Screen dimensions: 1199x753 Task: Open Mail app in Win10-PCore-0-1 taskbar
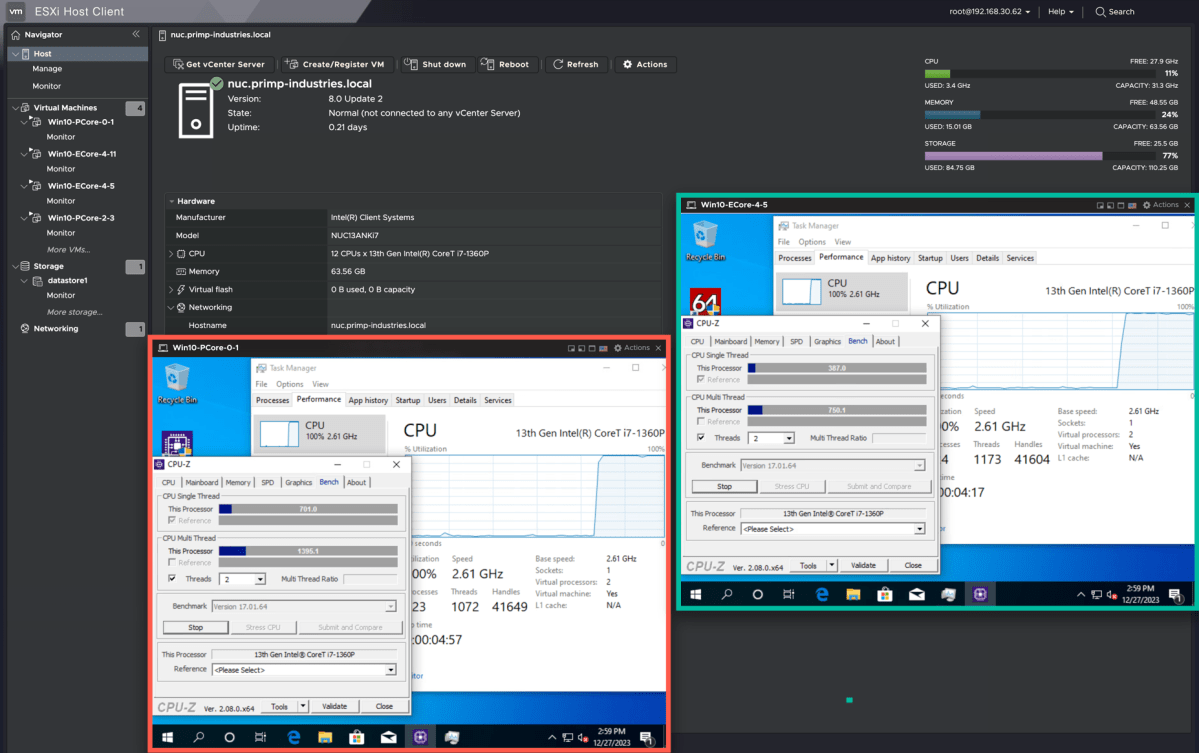click(388, 737)
